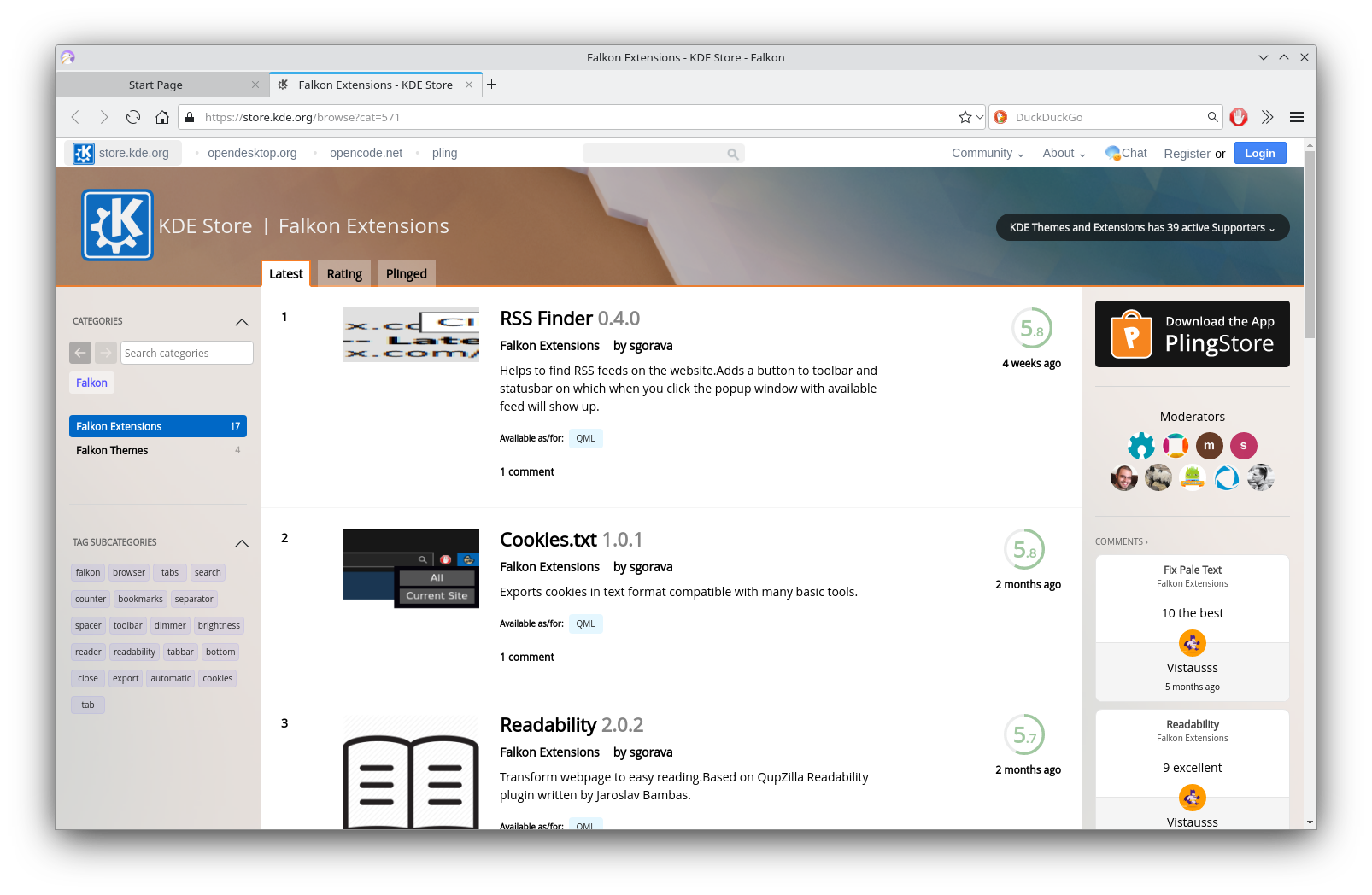1372x895 pixels.
Task: Click the brown 'm' moderator avatar
Action: (x=1209, y=446)
